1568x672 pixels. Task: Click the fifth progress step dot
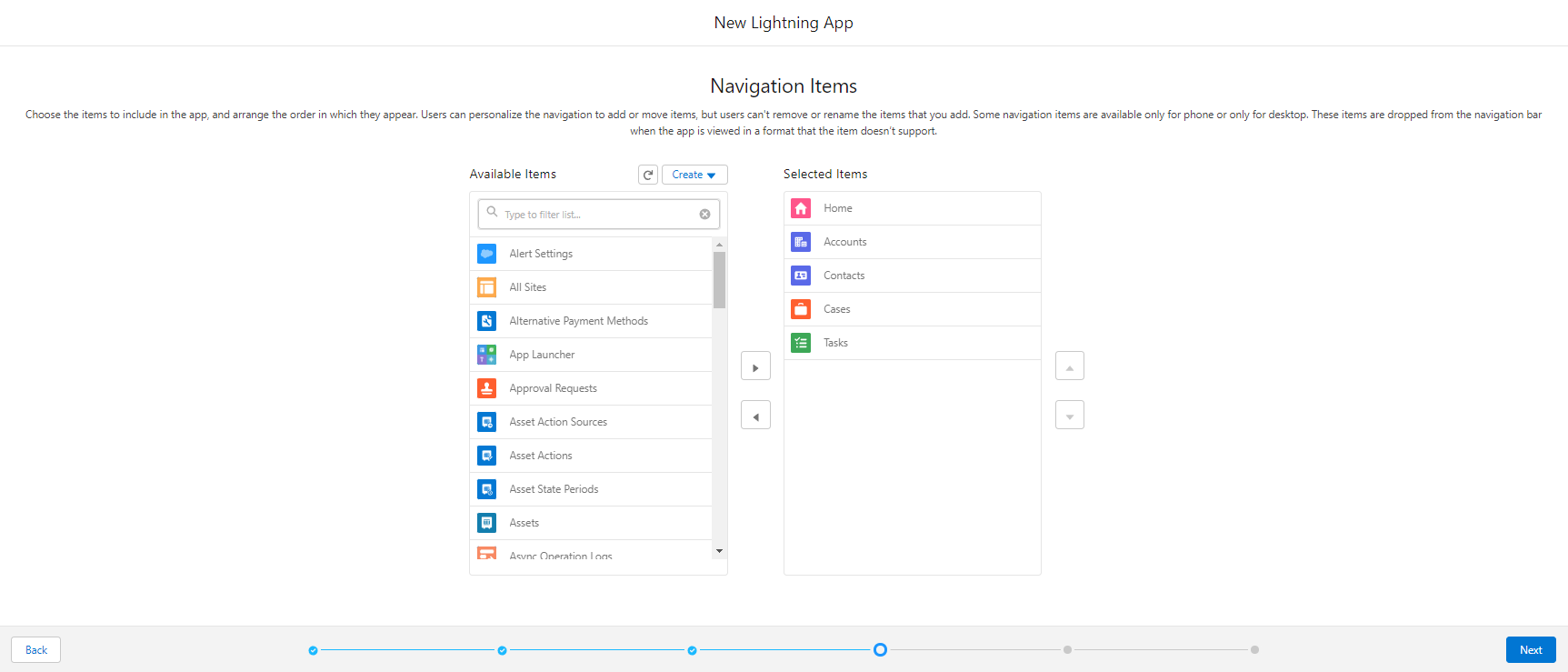(x=1067, y=650)
